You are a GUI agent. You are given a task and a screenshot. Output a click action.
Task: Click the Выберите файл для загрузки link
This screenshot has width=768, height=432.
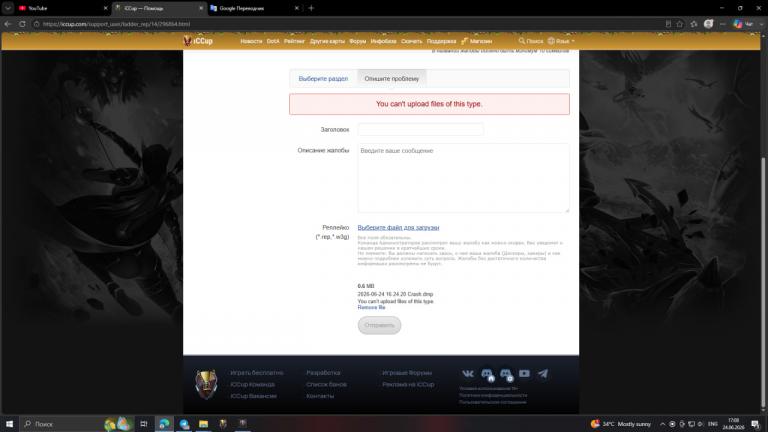coord(398,227)
